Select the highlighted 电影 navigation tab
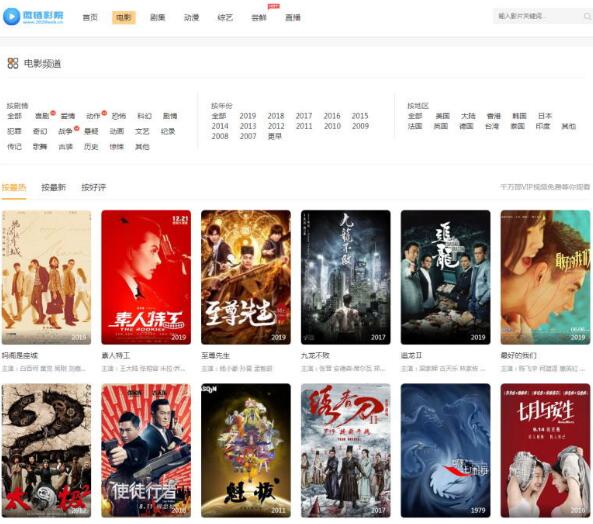 (x=124, y=17)
